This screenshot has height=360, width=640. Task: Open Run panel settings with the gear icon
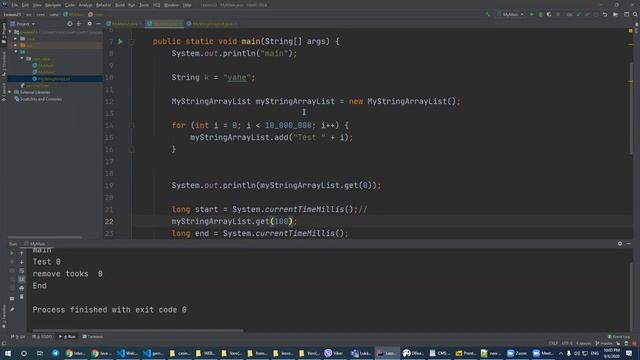point(620,244)
